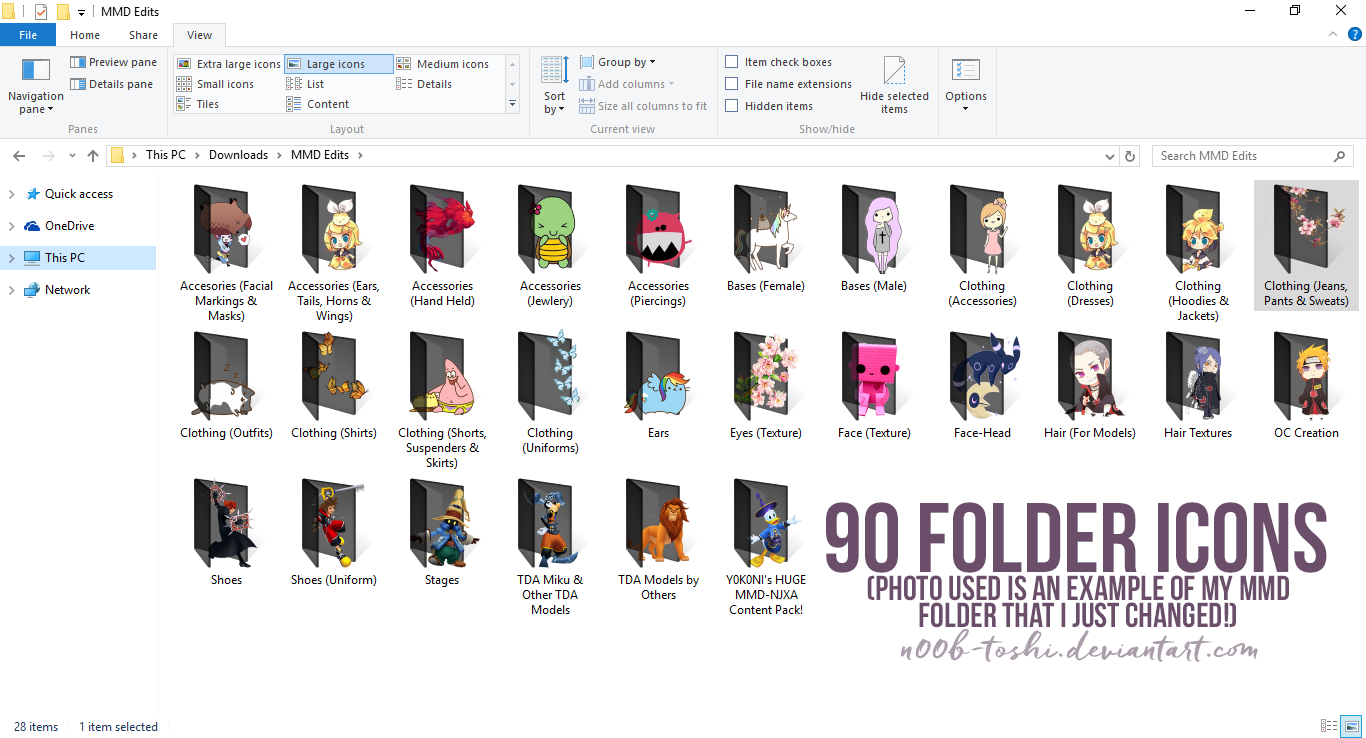The image size is (1366, 738).
Task: Switch to the Home tab
Action: tap(84, 34)
